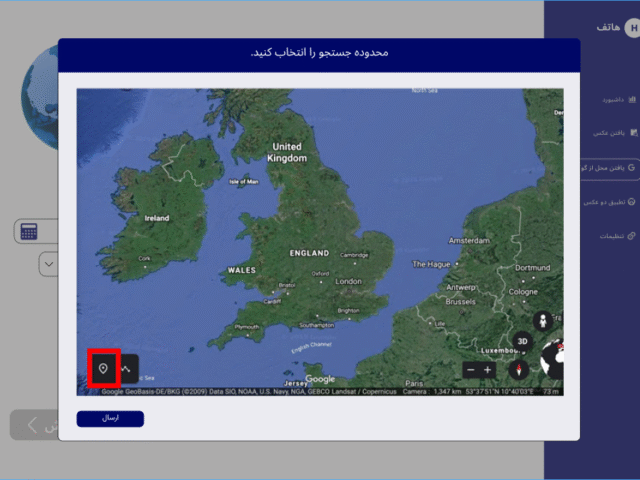The height and width of the screenshot is (480, 640).
Task: Open the calendar date picker icon
Action: [29, 232]
